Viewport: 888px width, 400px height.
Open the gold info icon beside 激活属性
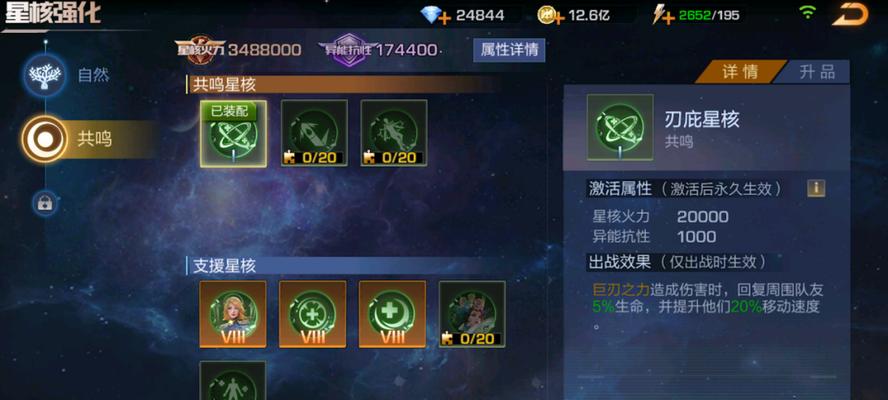tap(816, 189)
